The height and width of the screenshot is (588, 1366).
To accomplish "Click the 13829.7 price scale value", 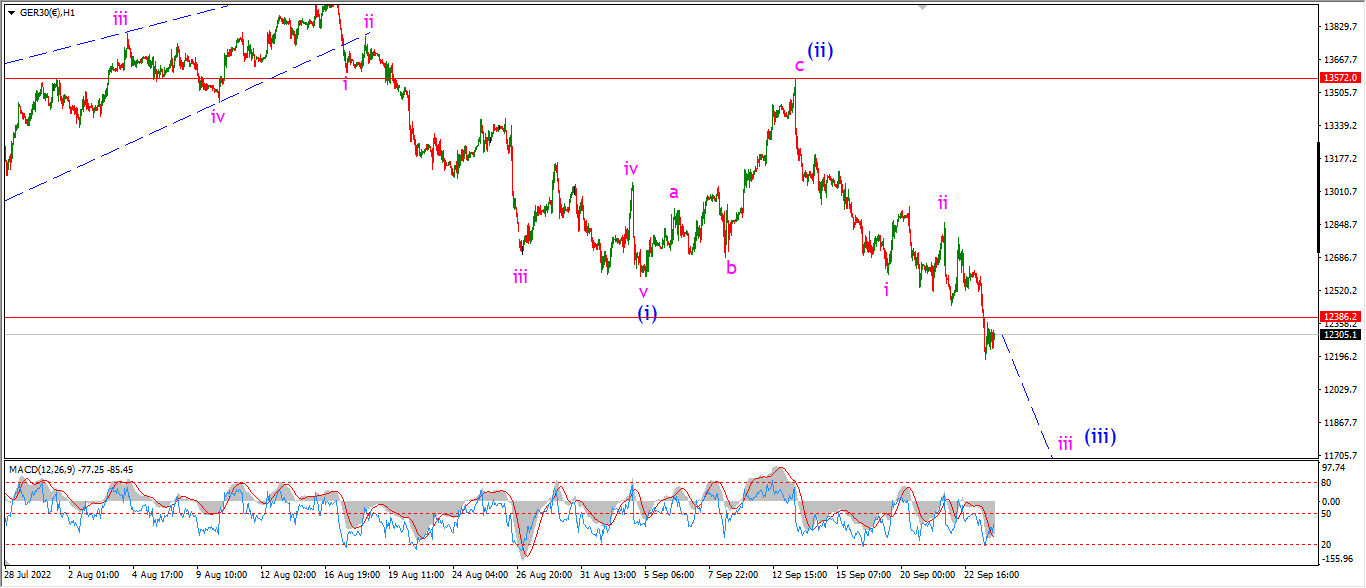I will pyautogui.click(x=1340, y=27).
